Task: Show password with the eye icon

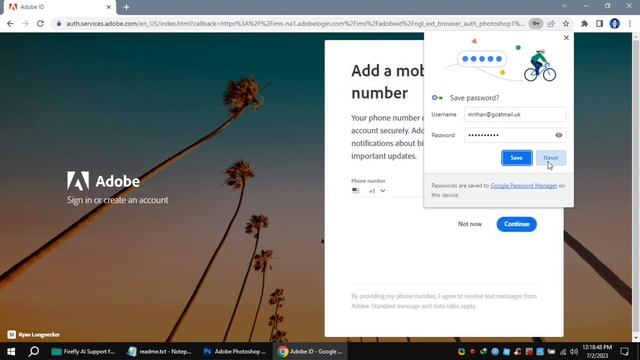Action: coord(559,135)
